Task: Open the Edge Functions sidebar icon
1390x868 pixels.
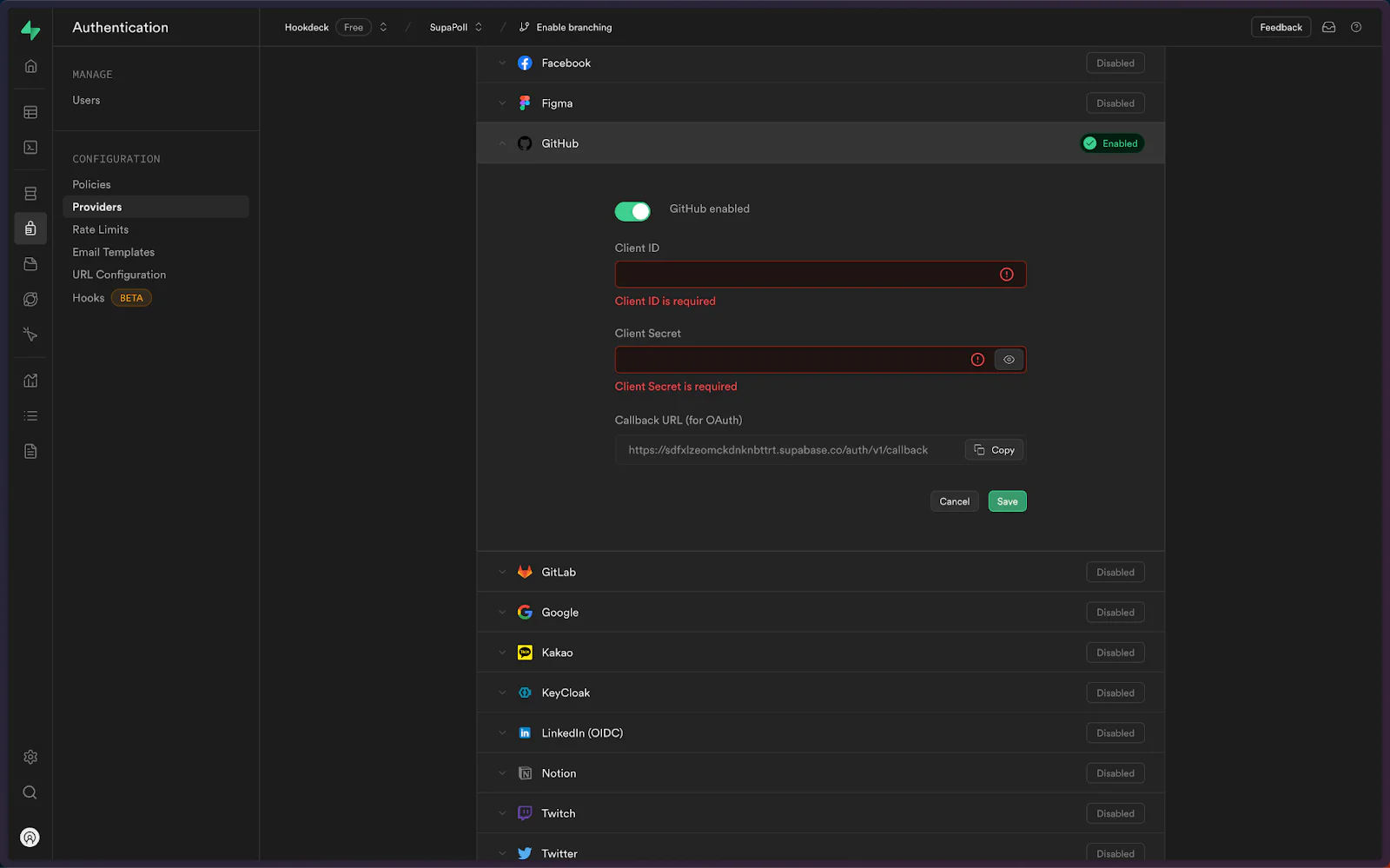Action: [x=30, y=299]
